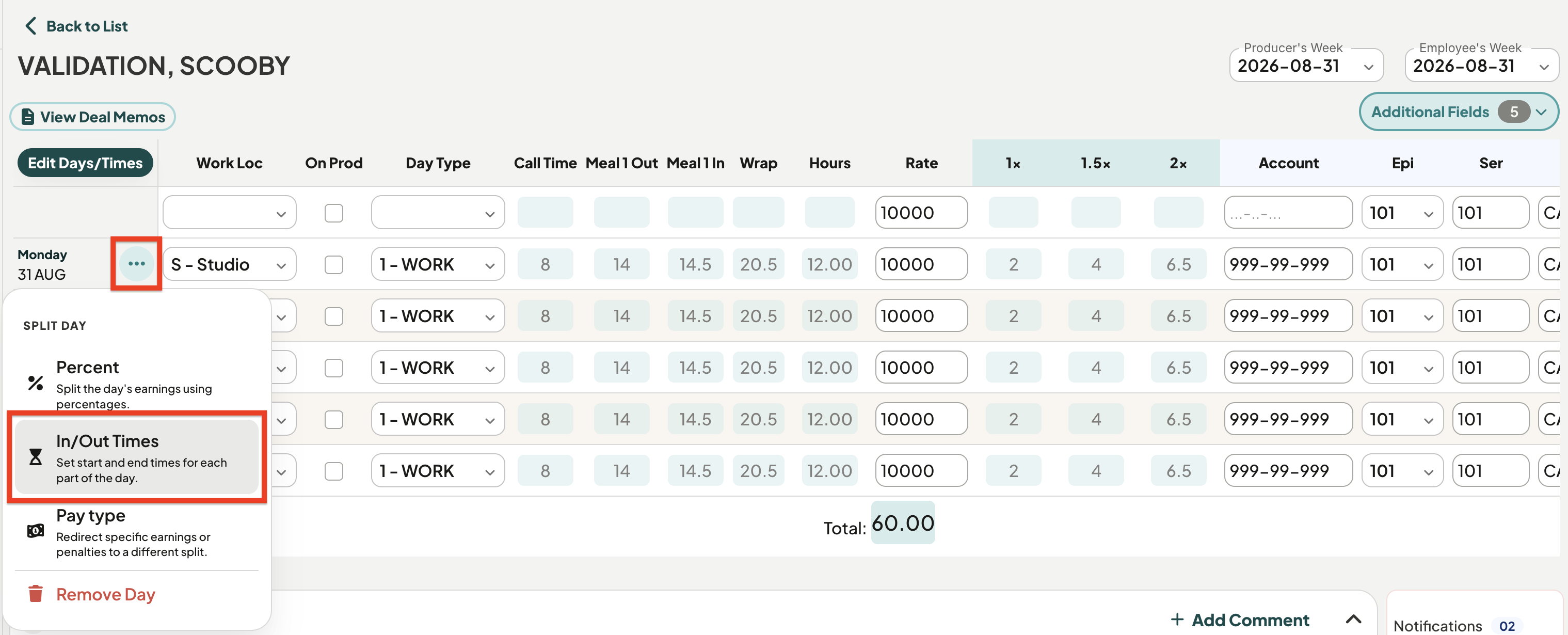Click the Monday row Account field 999-99-999
This screenshot has width=1568, height=635.
tap(1288, 264)
